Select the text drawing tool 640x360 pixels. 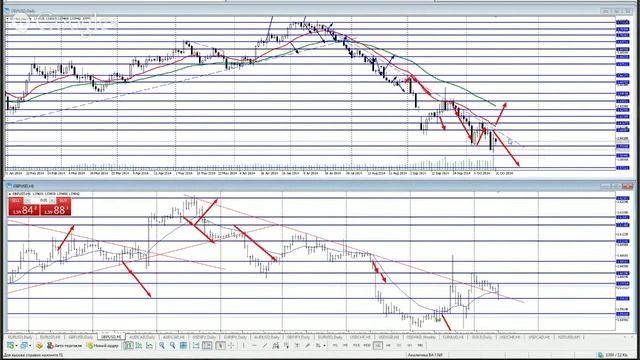pos(297,346)
